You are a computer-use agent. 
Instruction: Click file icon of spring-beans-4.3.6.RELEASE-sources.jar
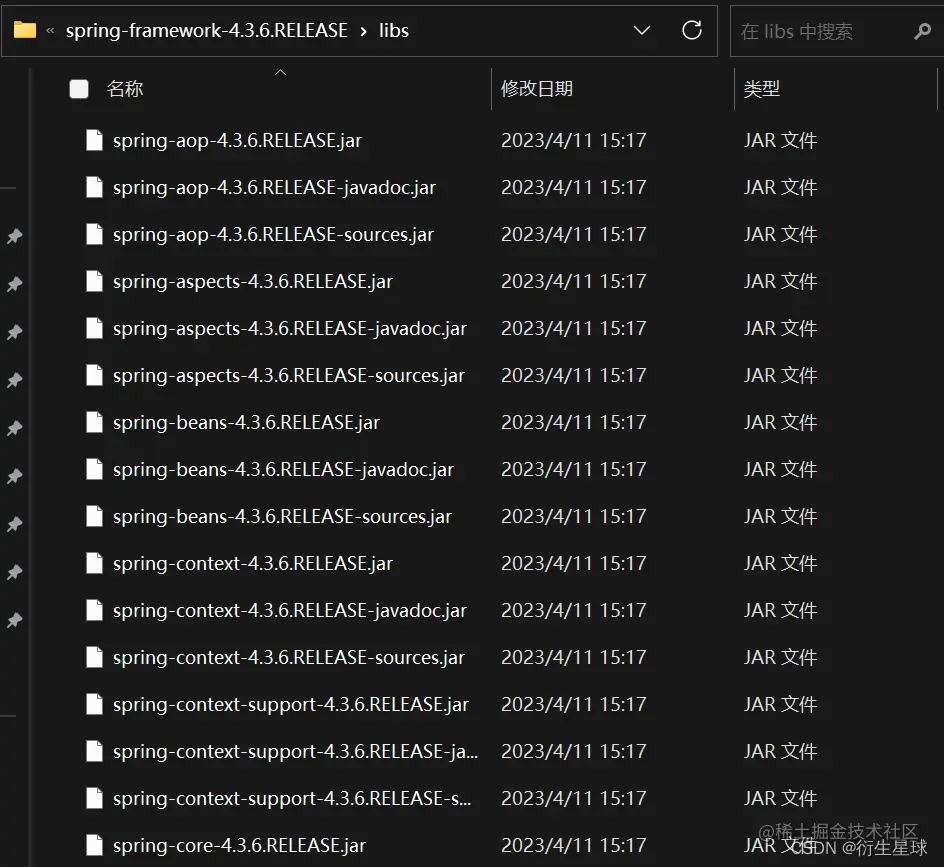coord(95,515)
